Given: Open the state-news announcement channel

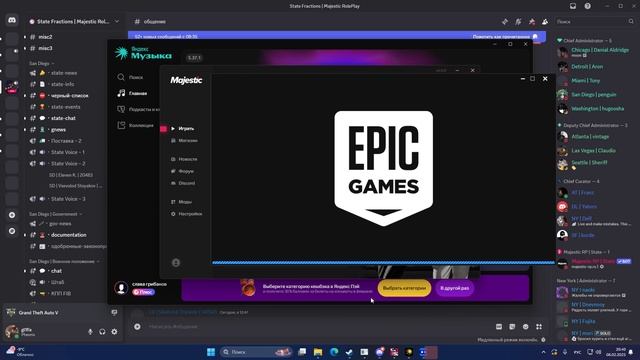Looking at the screenshot, I should pyautogui.click(x=63, y=73).
